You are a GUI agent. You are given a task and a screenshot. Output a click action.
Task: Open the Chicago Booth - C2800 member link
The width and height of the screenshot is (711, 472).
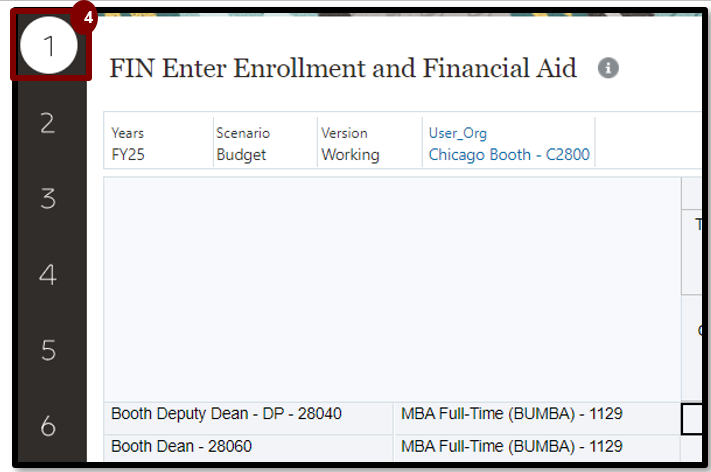pos(509,155)
